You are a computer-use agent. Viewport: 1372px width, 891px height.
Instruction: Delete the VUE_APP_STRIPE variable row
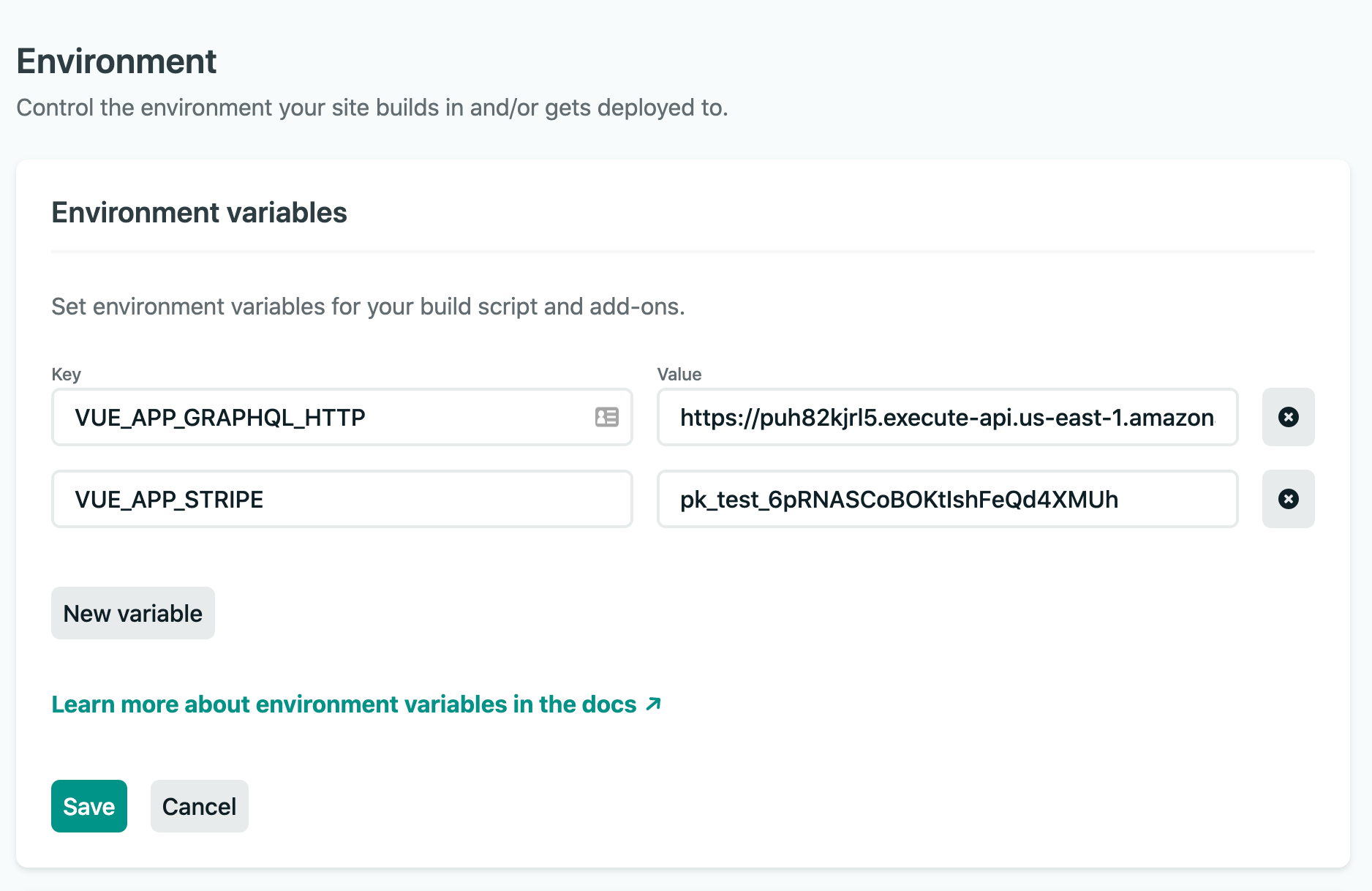pyautogui.click(x=1288, y=499)
